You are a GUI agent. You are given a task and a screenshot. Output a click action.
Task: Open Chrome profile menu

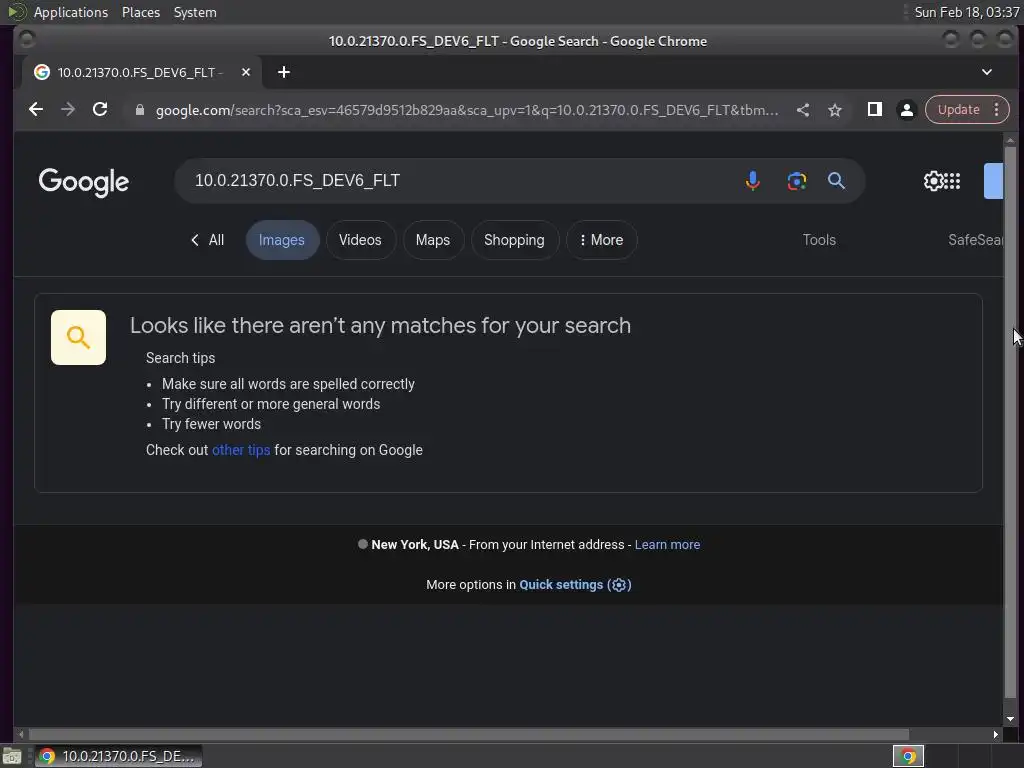click(x=906, y=110)
